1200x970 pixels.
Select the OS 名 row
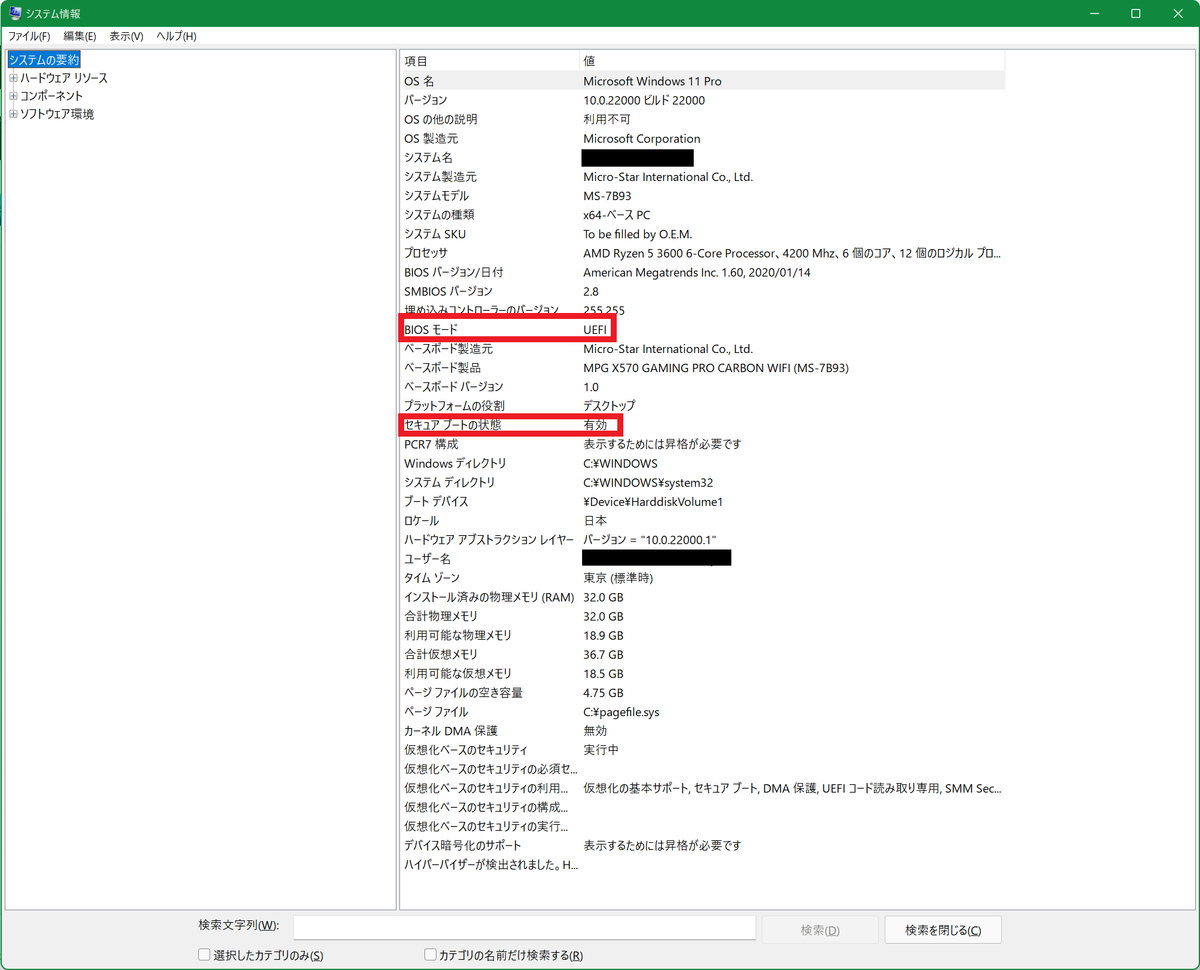[702, 81]
